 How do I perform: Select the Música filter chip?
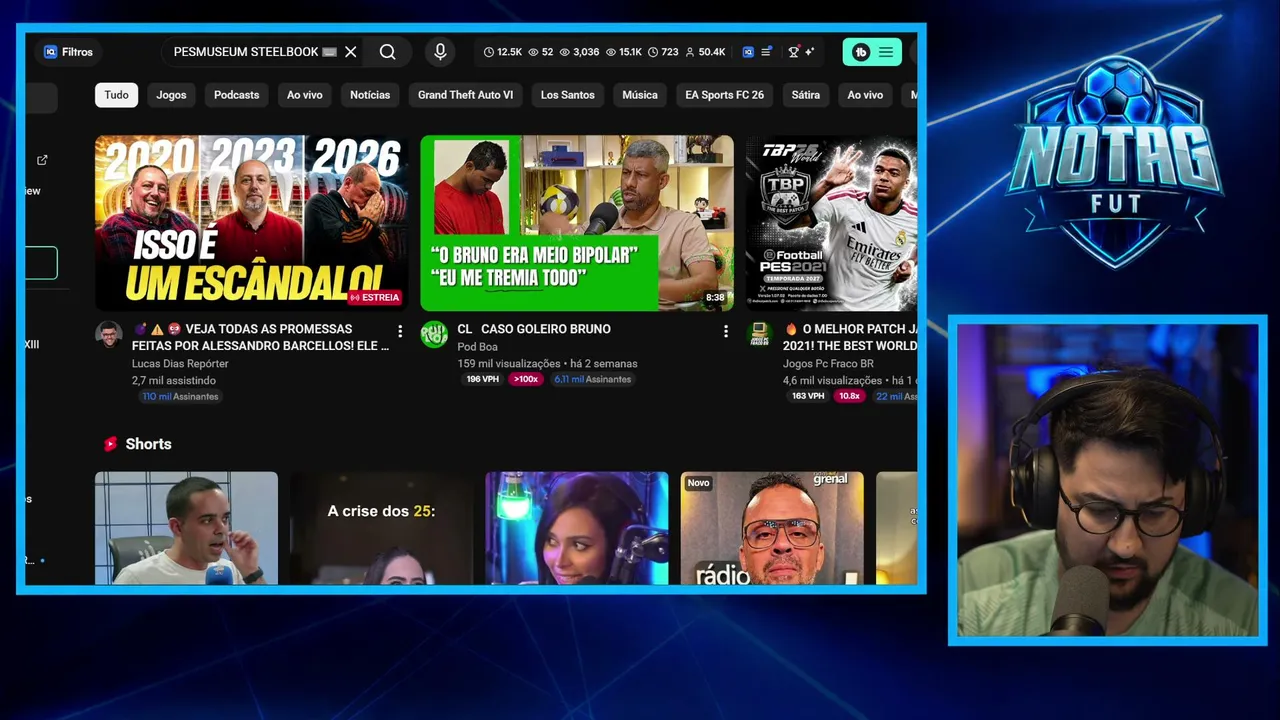pos(640,95)
